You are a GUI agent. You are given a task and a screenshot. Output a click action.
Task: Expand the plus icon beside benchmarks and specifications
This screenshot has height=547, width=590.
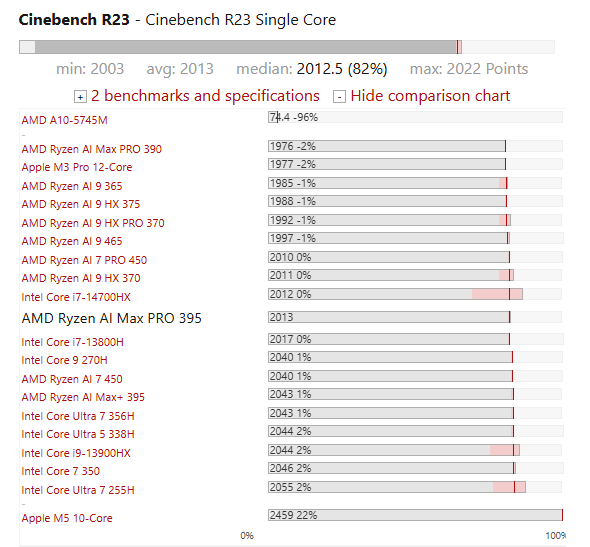pyautogui.click(x=80, y=97)
